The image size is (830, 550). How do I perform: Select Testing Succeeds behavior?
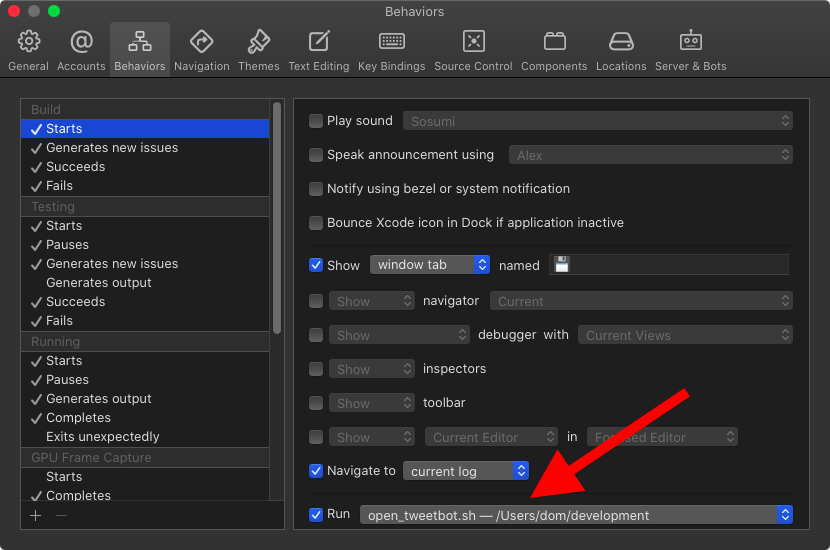click(x=145, y=302)
